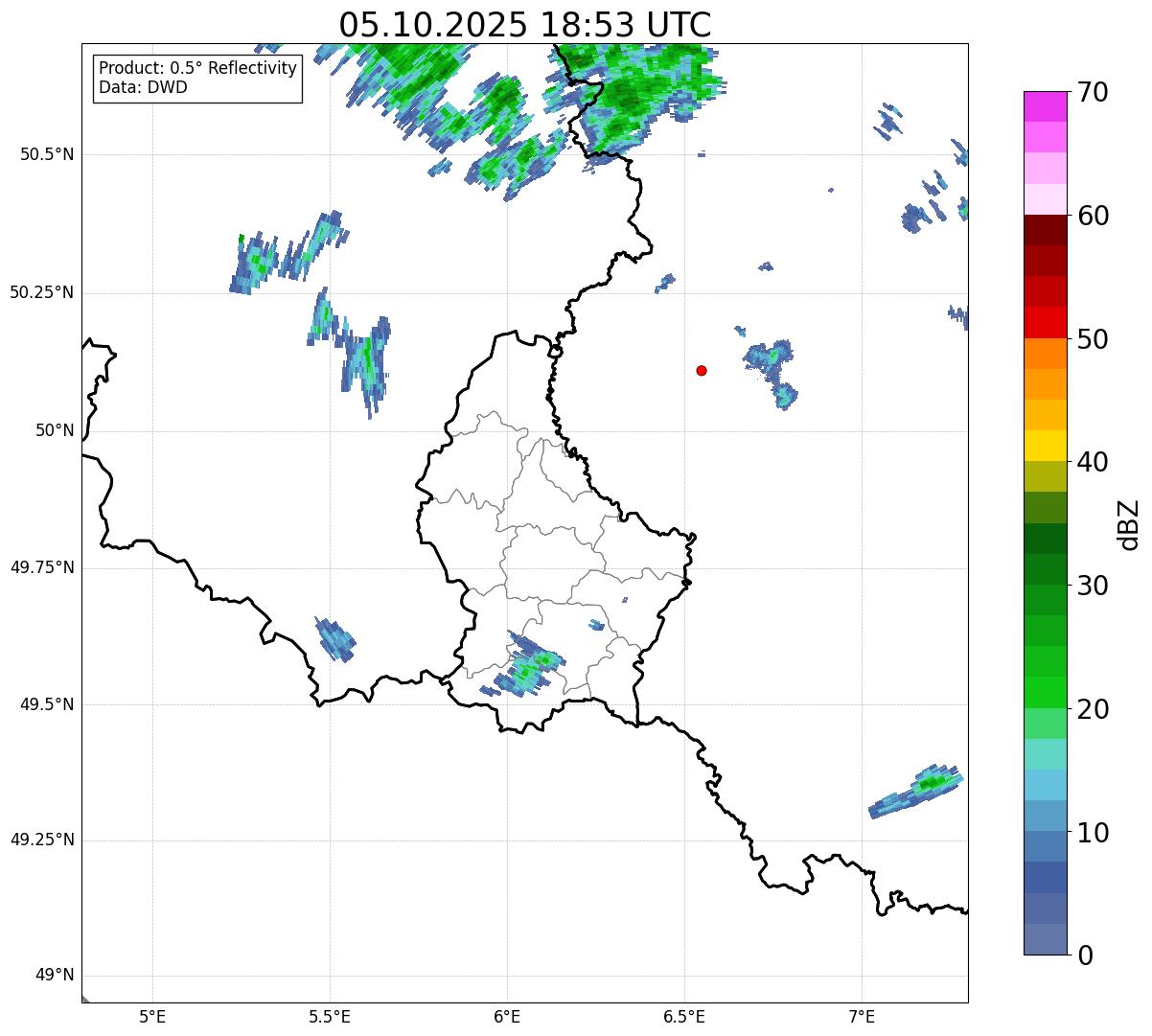Click the 49.25°N latitude label

point(42,840)
